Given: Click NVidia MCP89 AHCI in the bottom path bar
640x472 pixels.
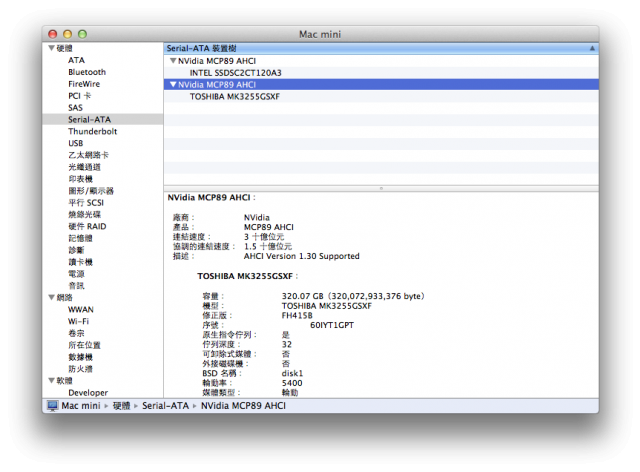Looking at the screenshot, I should [x=243, y=406].
